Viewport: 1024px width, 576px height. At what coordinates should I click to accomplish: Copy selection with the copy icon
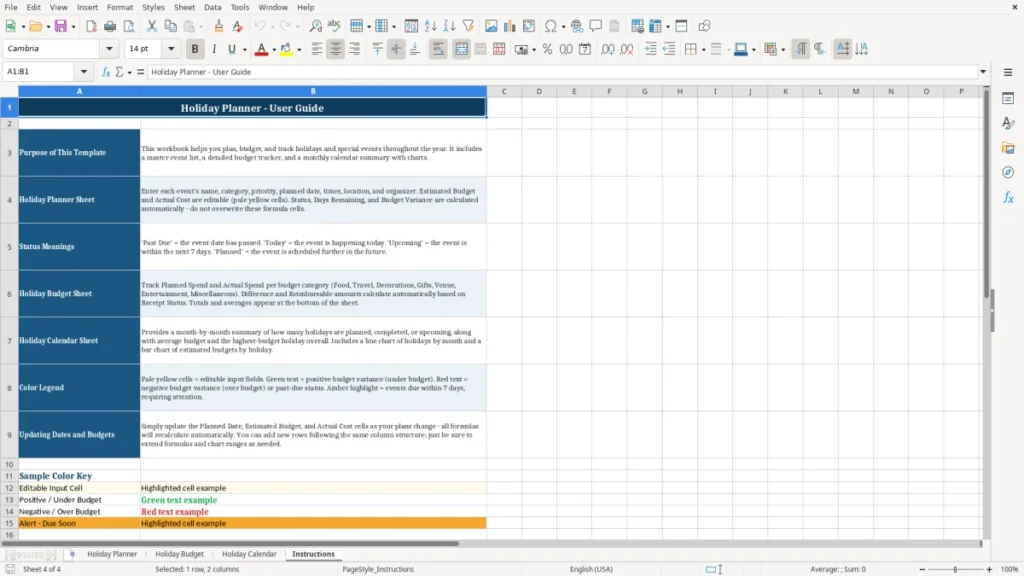tap(170, 26)
